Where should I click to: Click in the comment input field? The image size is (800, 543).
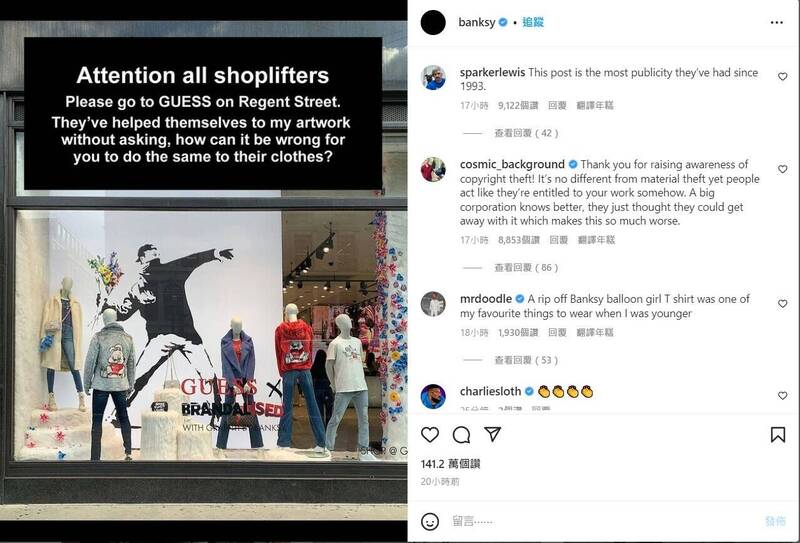pos(602,521)
